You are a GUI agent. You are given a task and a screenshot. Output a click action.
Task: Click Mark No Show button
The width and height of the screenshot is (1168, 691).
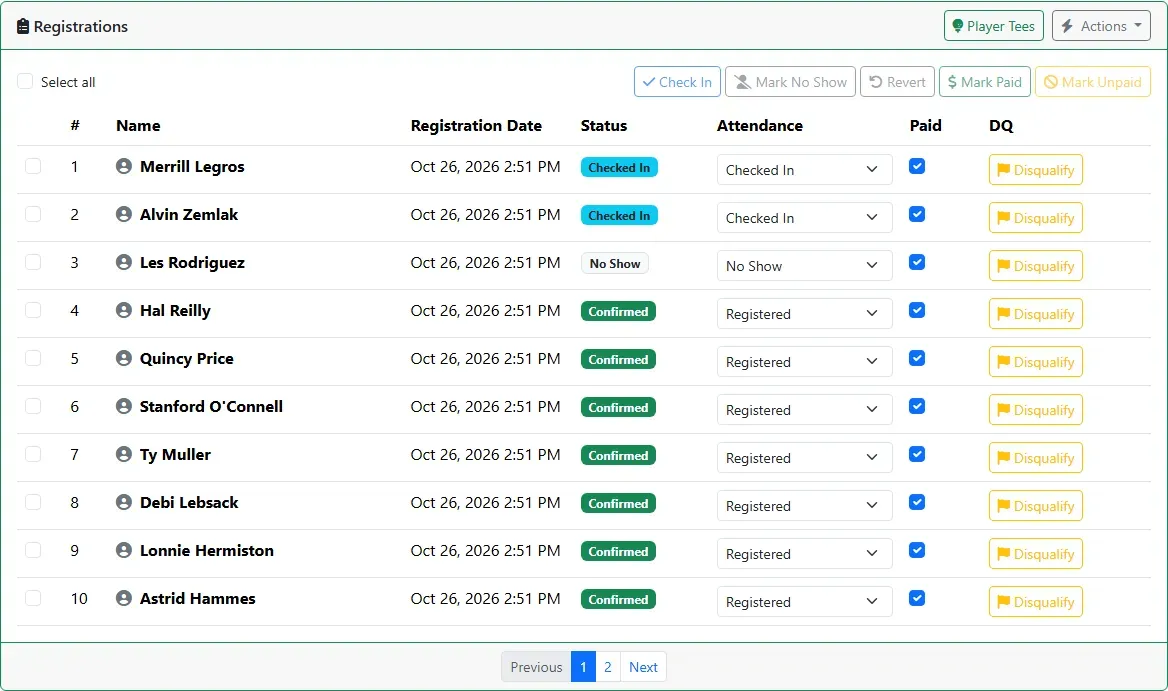point(790,82)
